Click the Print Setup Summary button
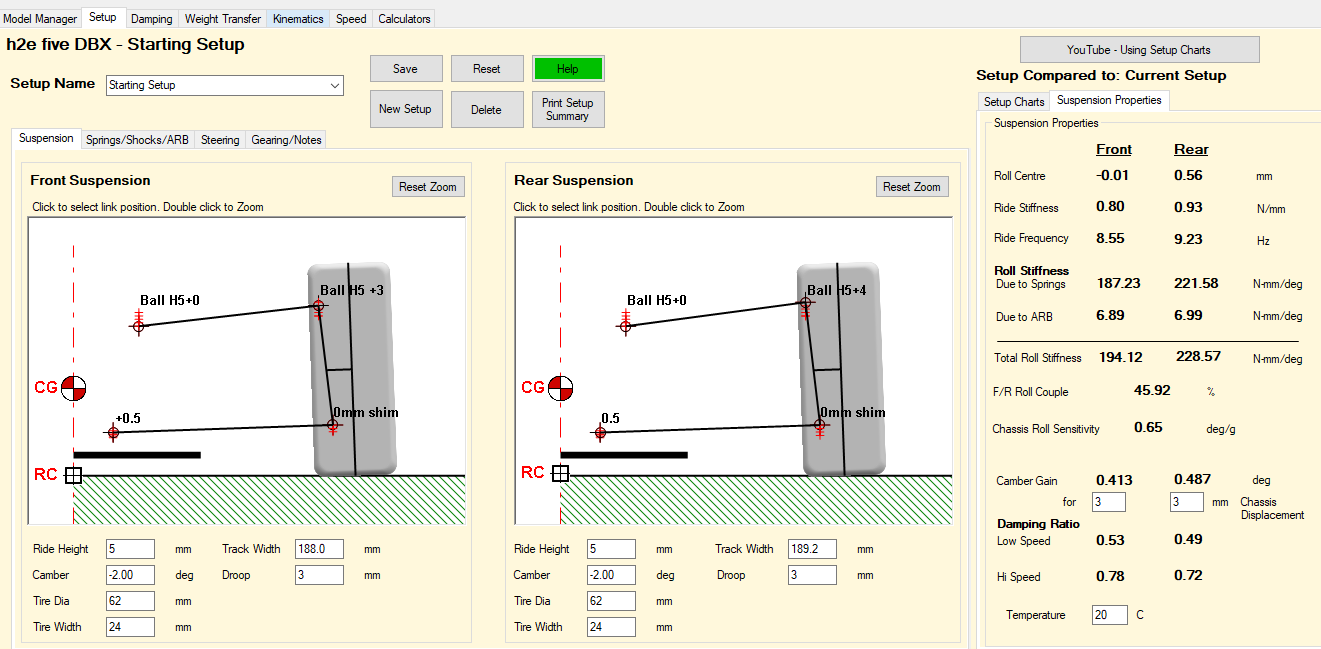This screenshot has width=1321, height=649. coord(567,109)
